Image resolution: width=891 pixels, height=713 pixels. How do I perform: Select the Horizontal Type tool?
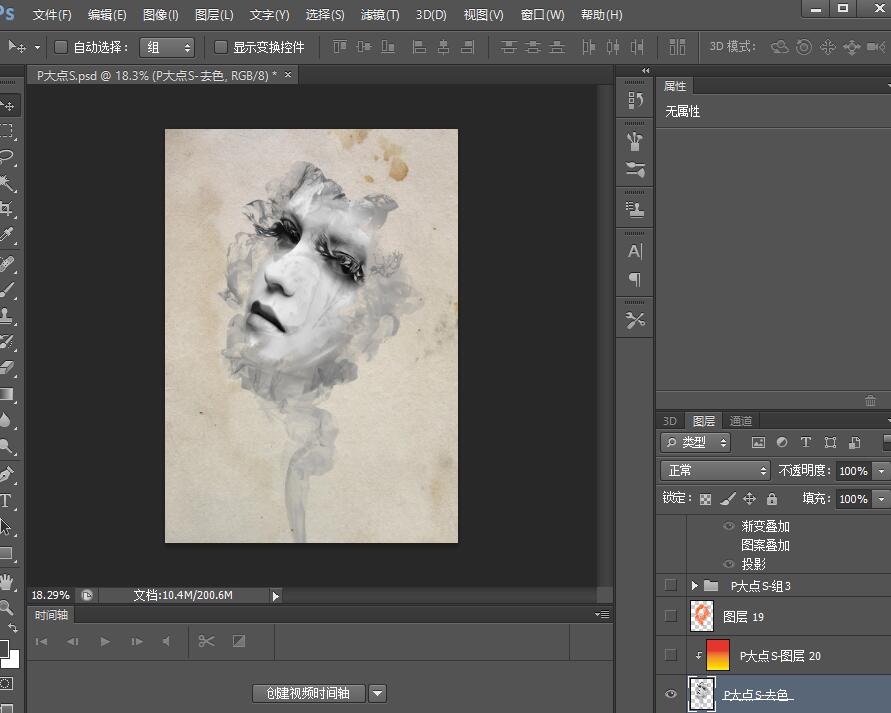(6, 500)
